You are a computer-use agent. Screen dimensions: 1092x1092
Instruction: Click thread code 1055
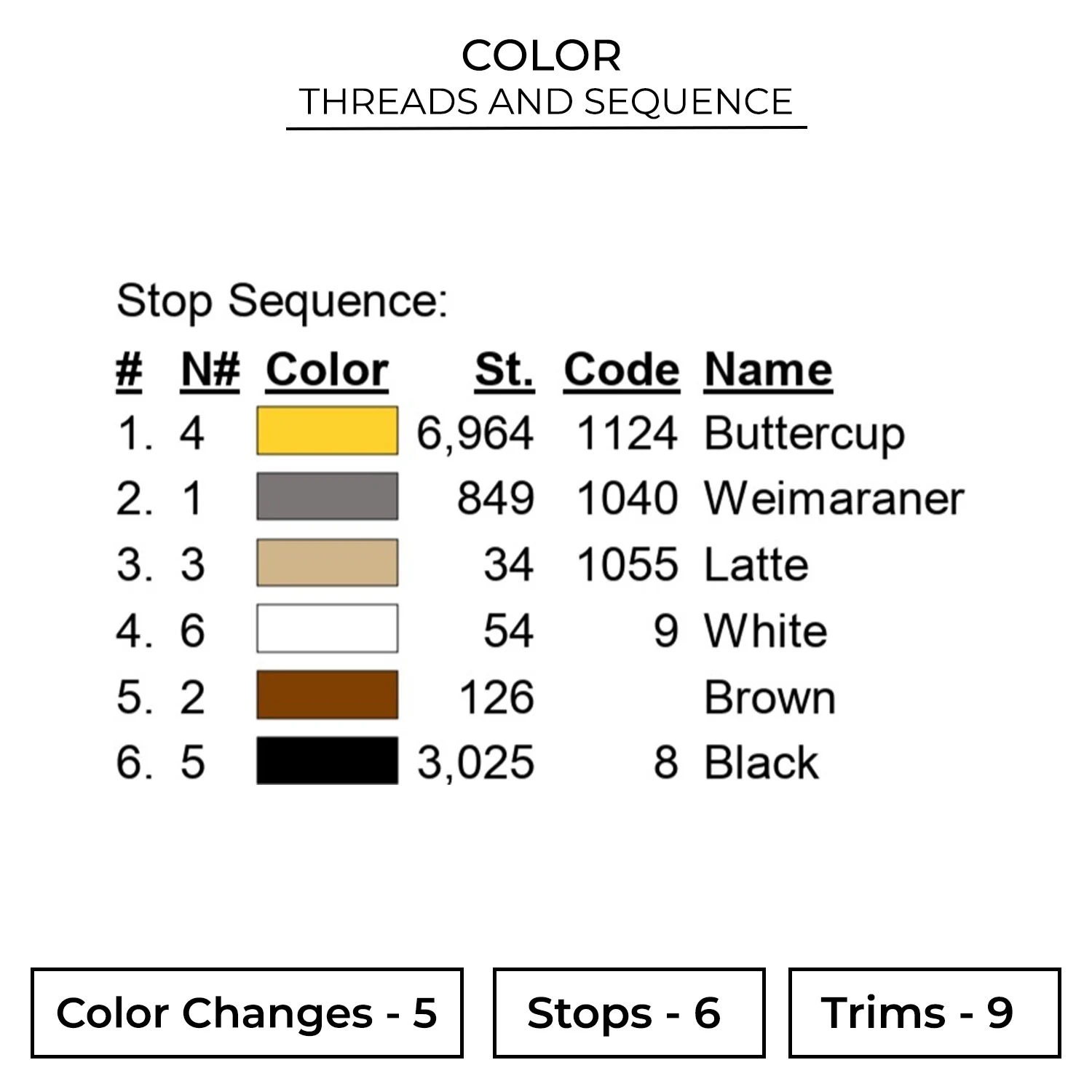(627, 565)
